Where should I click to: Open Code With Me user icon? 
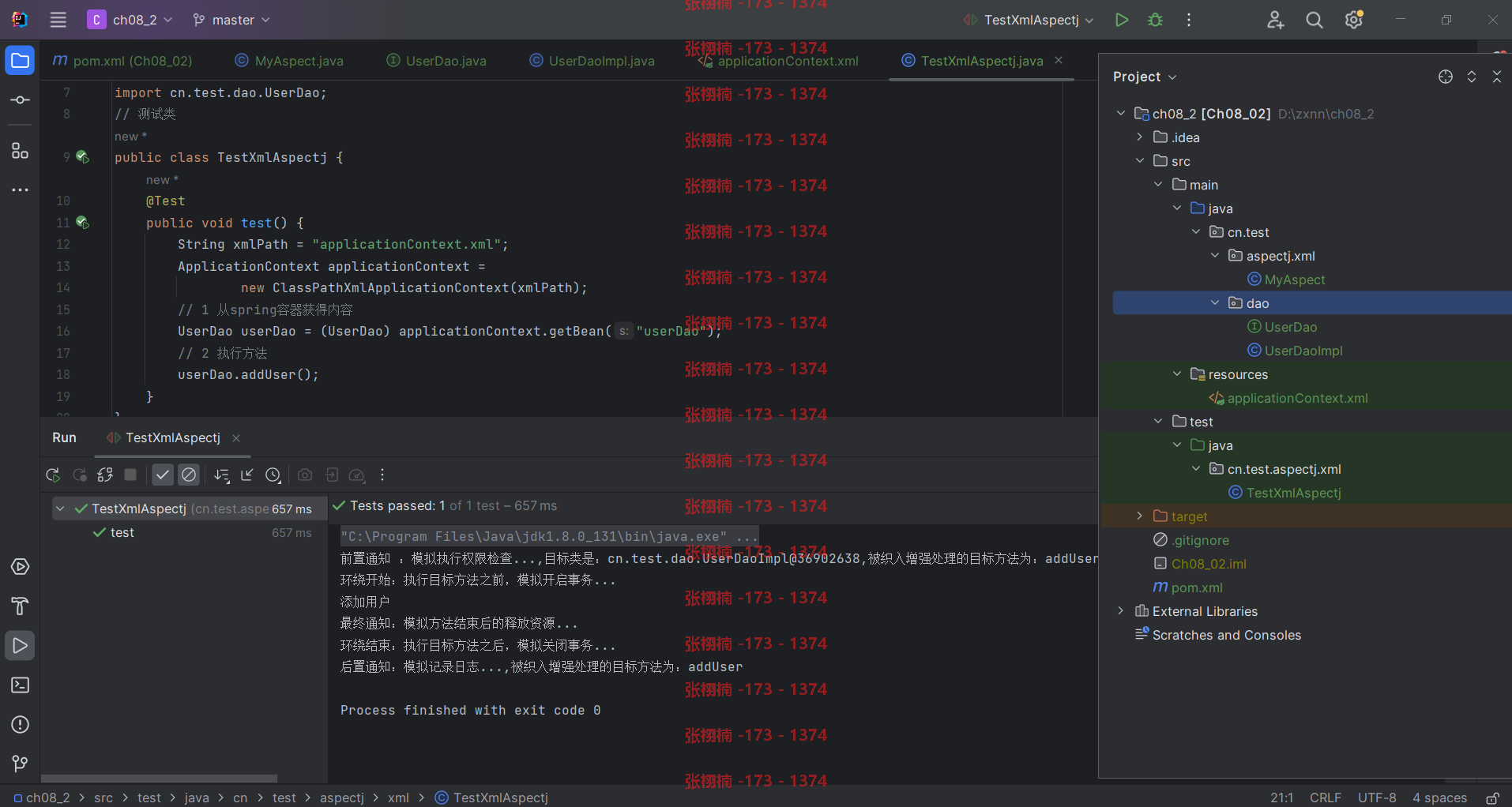[1275, 20]
